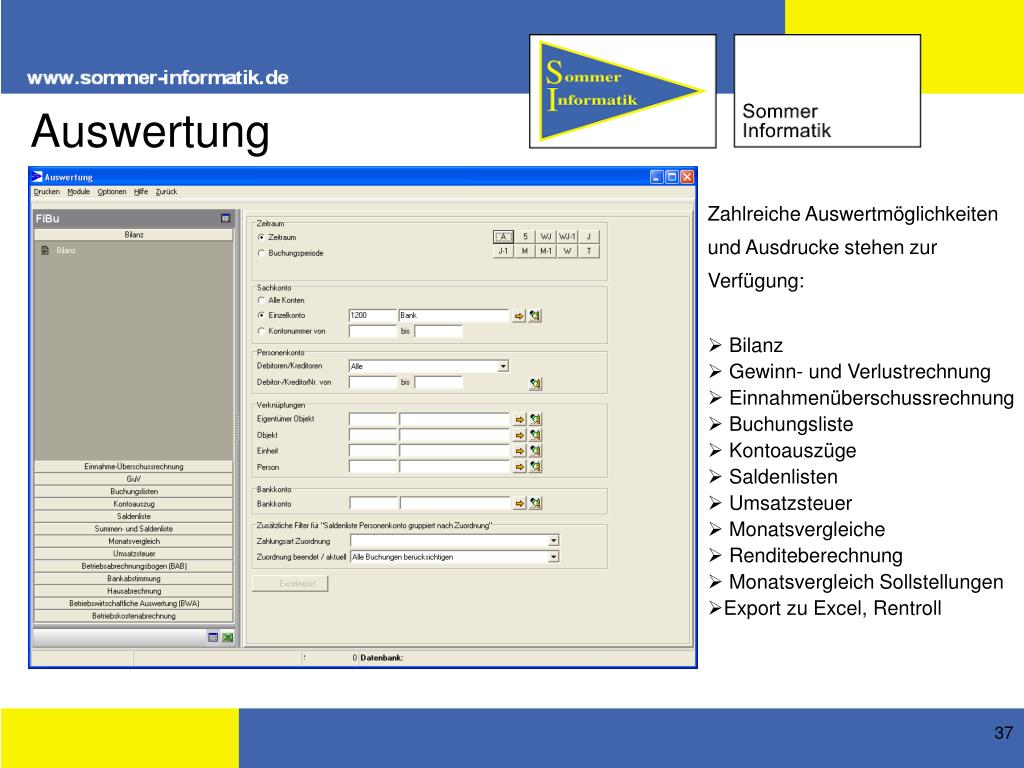Viewport: 1024px width, 768px height.
Task: Click the J-1 period shortcut button
Action: tap(503, 251)
